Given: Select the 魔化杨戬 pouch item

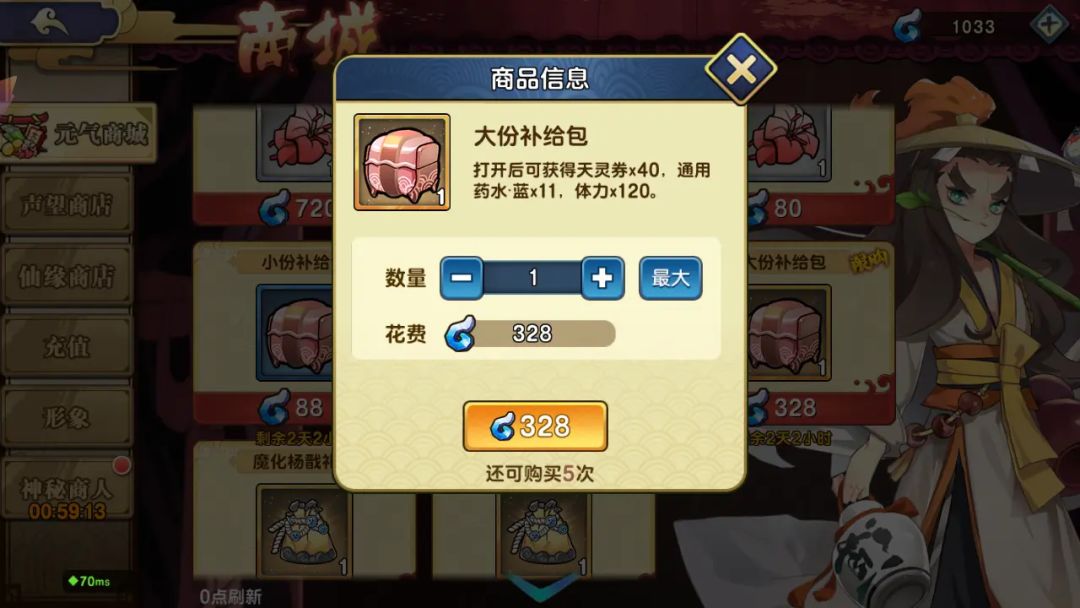Looking at the screenshot, I should (302, 530).
